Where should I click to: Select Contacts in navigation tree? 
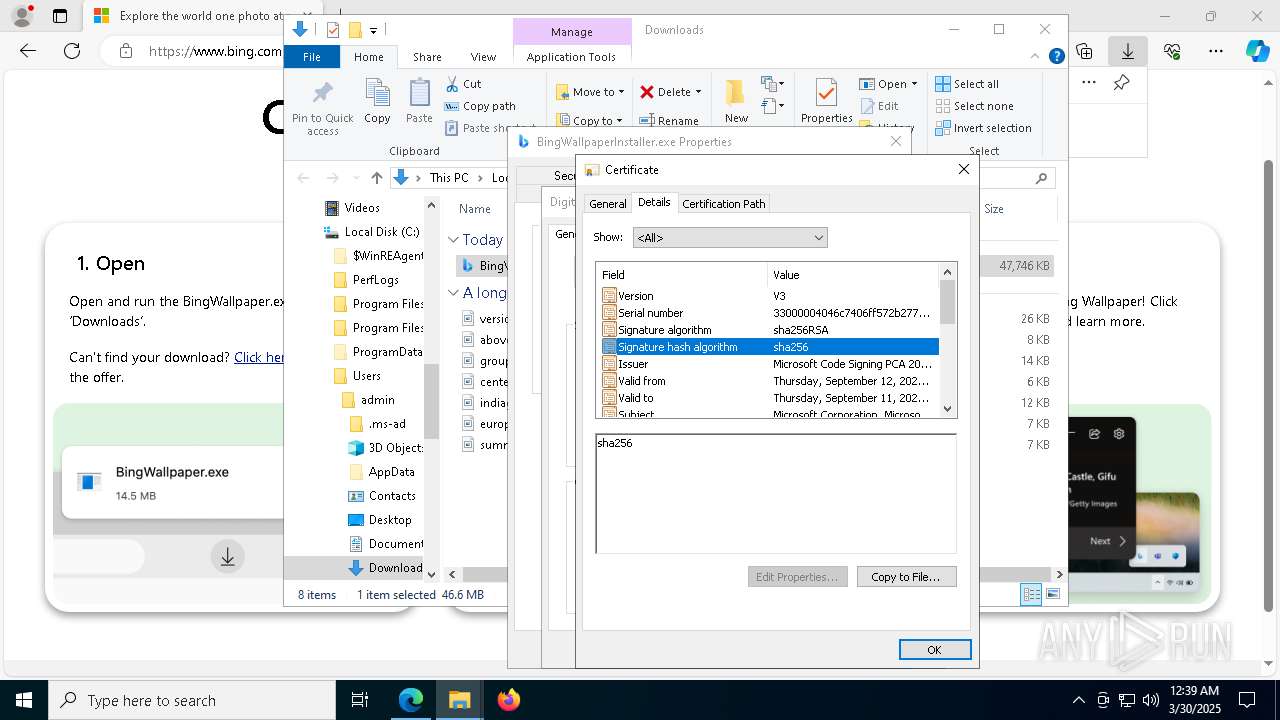coord(381,496)
